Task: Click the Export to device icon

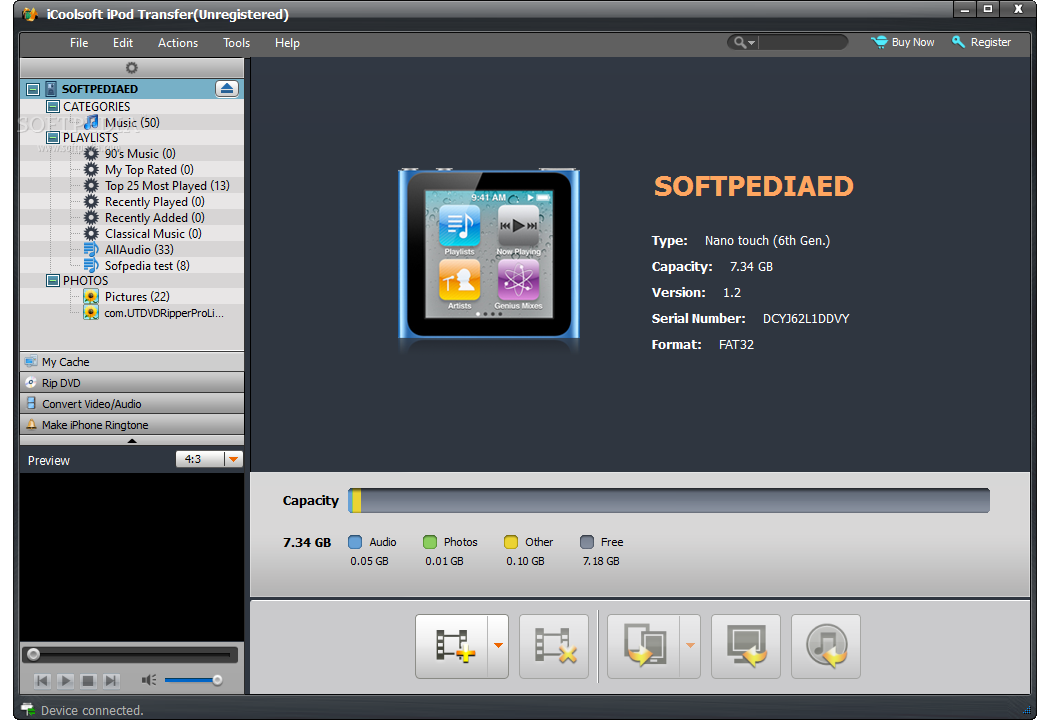Action: 643,646
